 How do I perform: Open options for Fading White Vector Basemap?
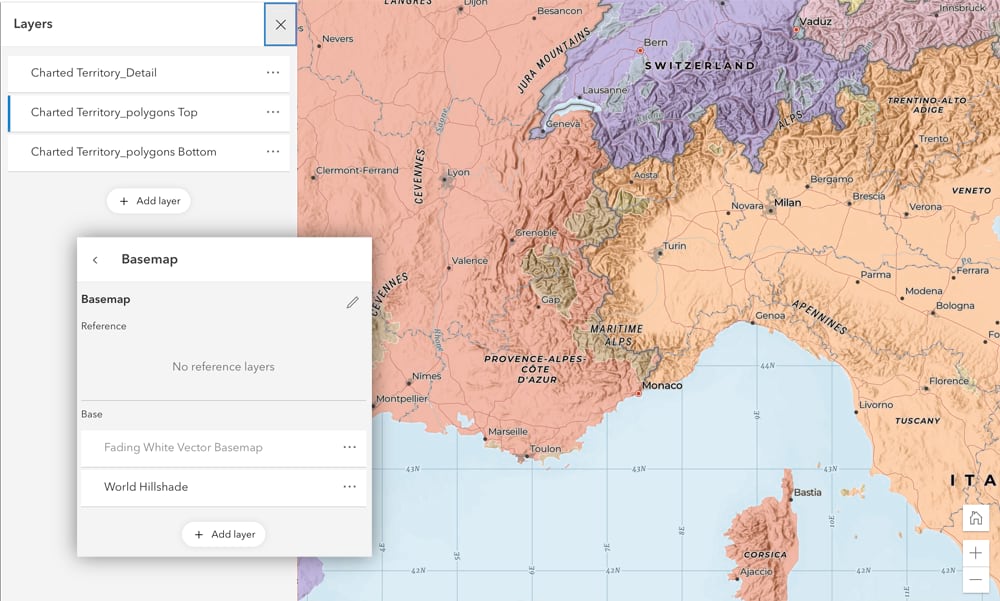coord(349,447)
